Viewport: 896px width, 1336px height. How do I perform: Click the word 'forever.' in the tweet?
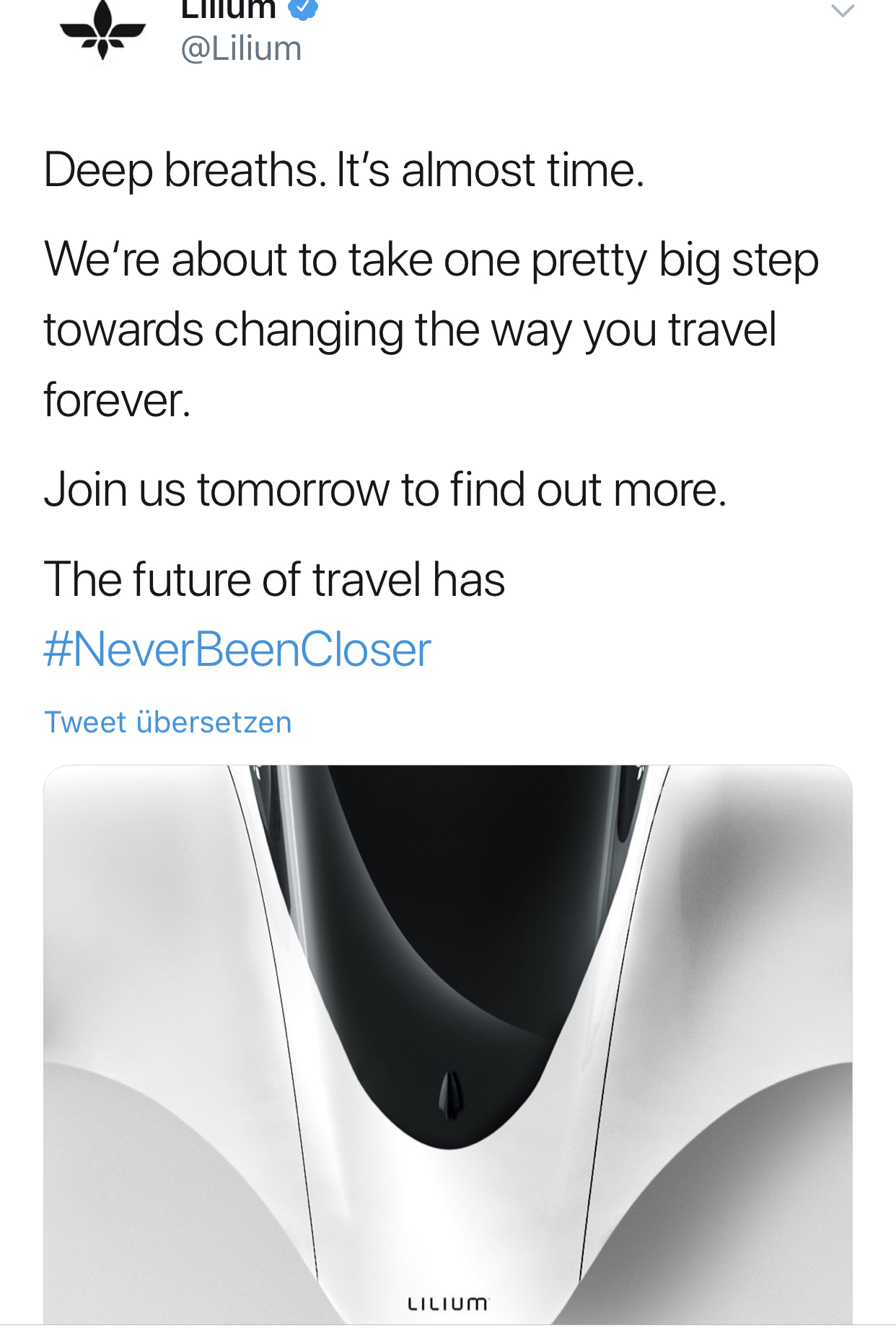pos(117,400)
